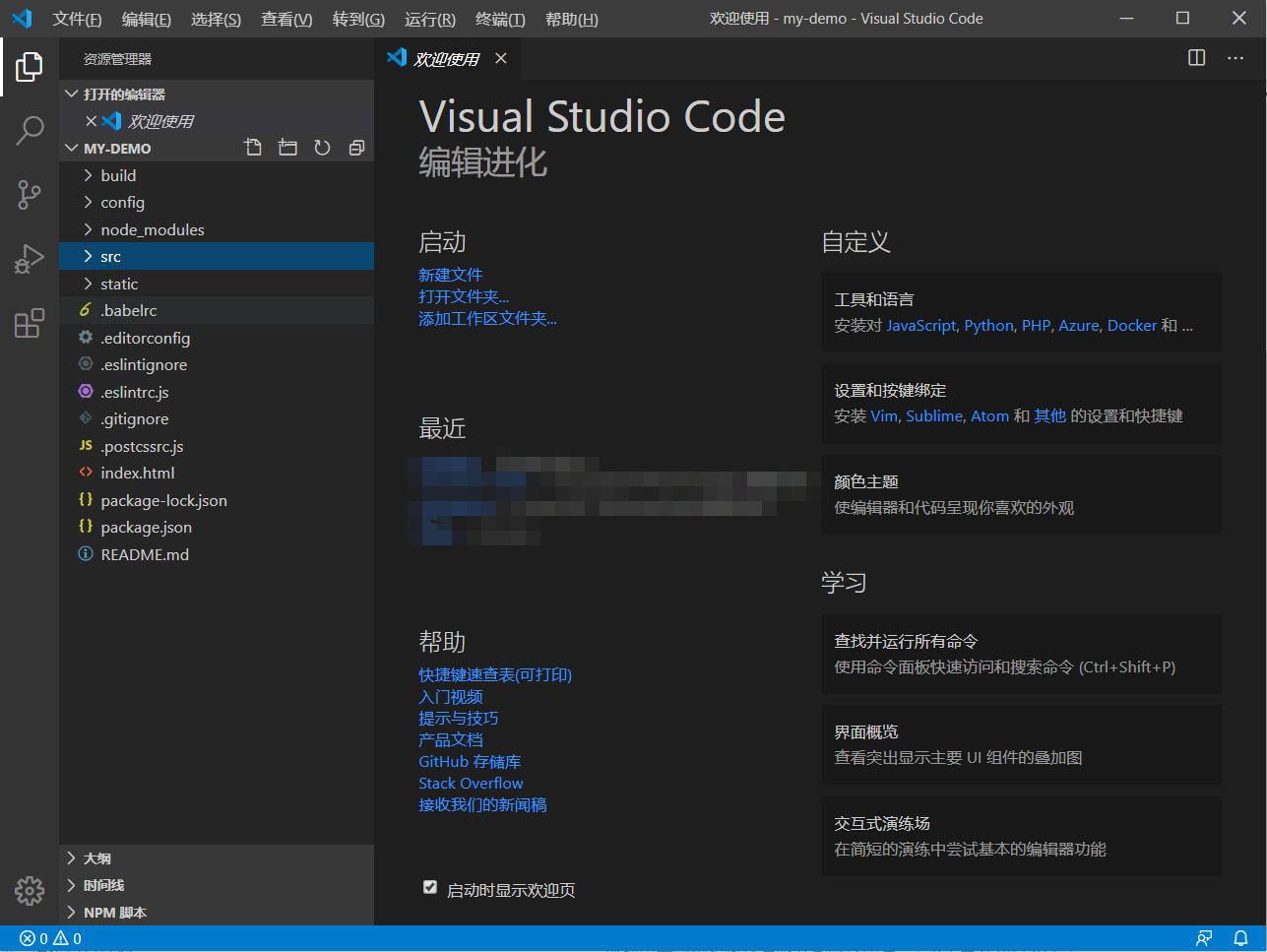Collapse all folders in explorer
Image resolution: width=1267 pixels, height=952 pixels.
point(356,148)
